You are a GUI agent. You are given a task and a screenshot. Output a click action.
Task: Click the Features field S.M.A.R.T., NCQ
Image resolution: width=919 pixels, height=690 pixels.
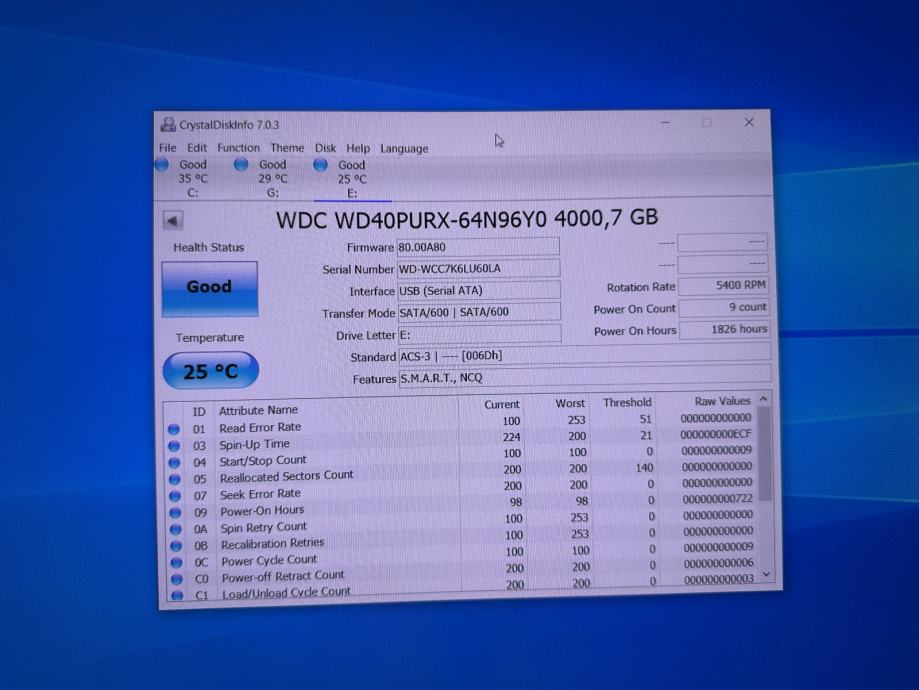pos(585,377)
